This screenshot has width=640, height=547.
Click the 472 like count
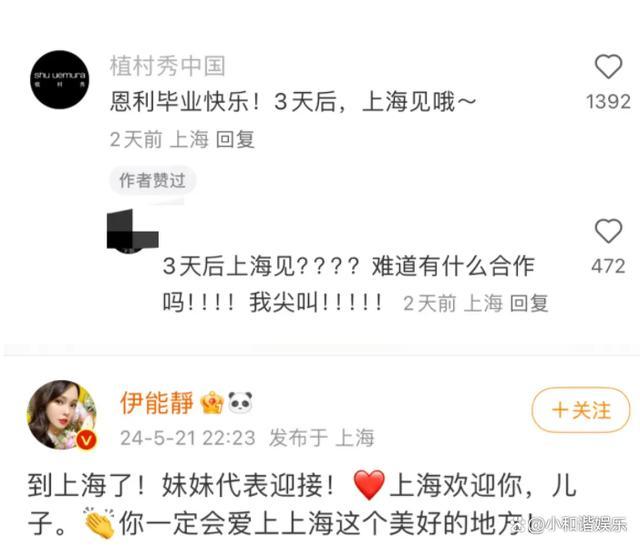(x=608, y=266)
